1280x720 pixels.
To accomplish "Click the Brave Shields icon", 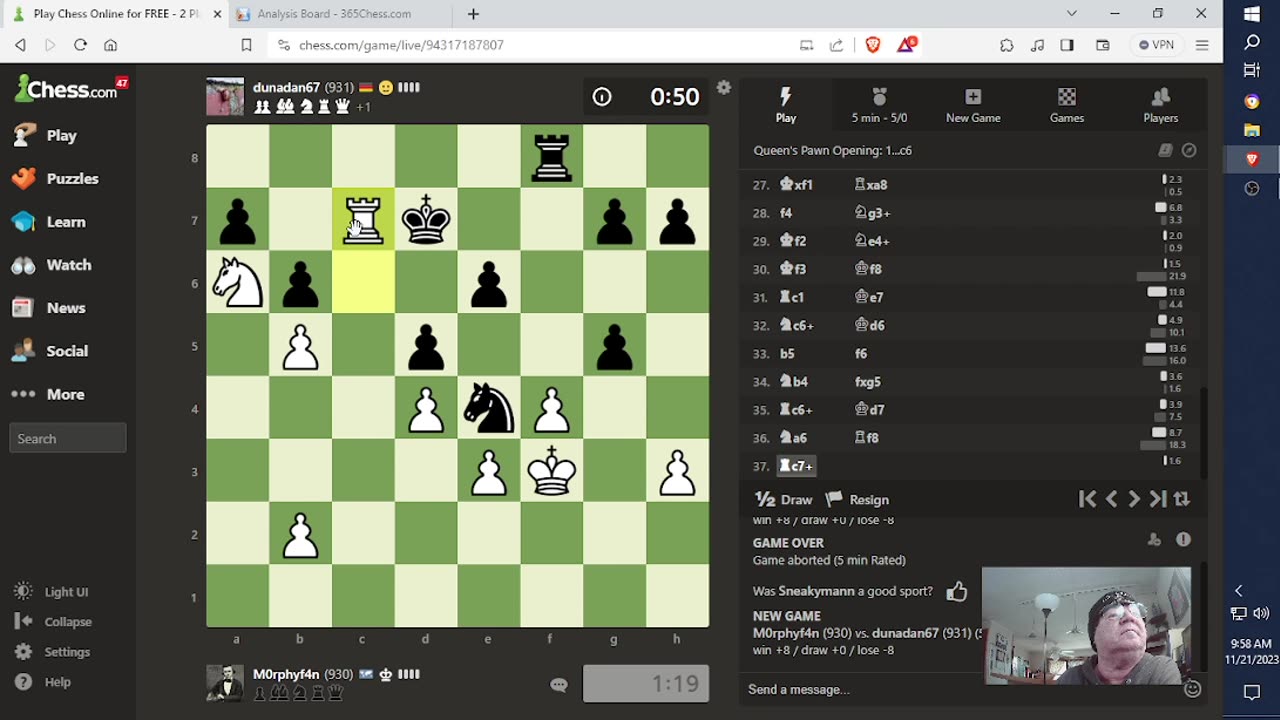I will [x=873, y=45].
